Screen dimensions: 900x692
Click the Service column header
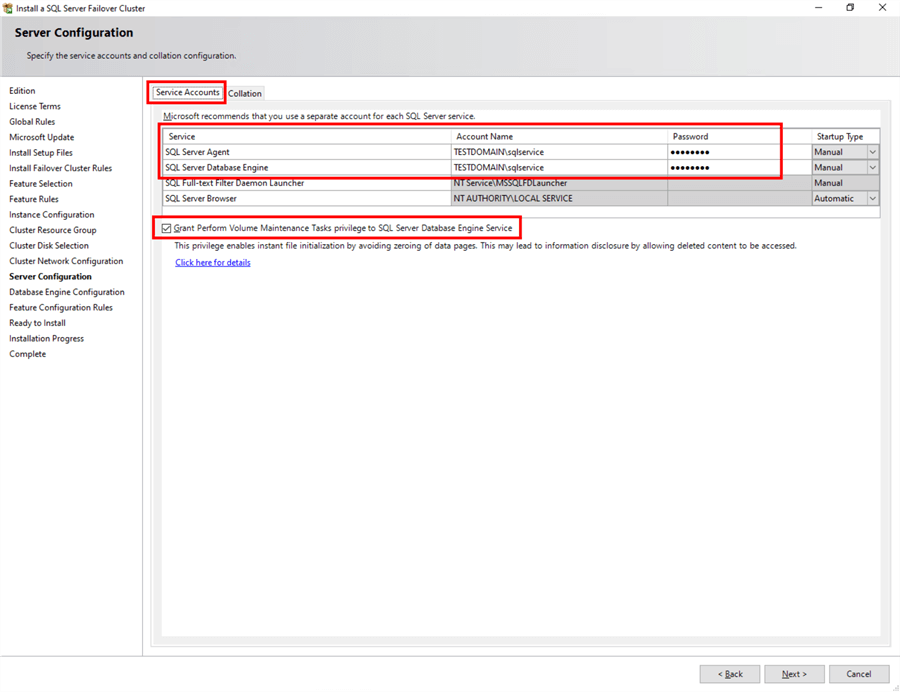(x=307, y=137)
